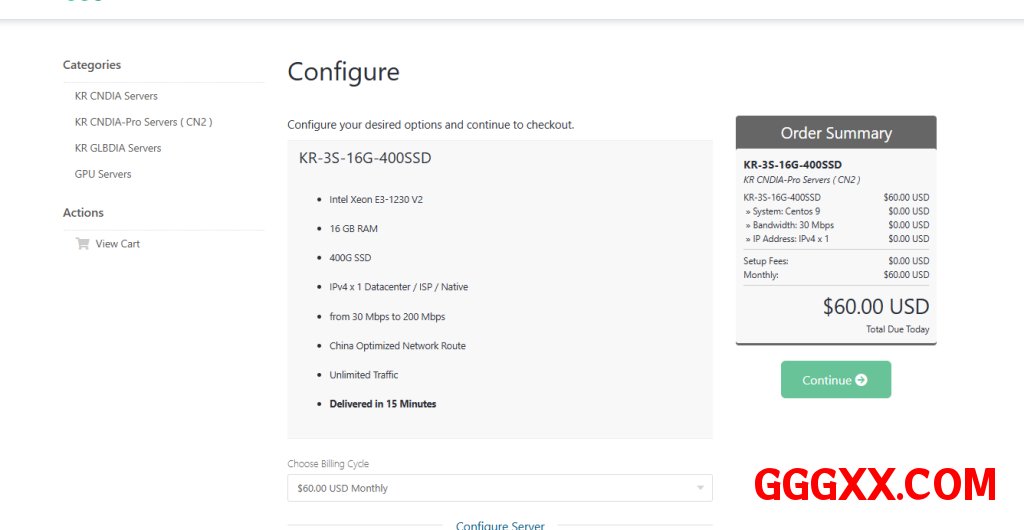Select KR CNDIA-Pro Servers ( CN2 ) category
The height and width of the screenshot is (530, 1024).
pos(143,122)
